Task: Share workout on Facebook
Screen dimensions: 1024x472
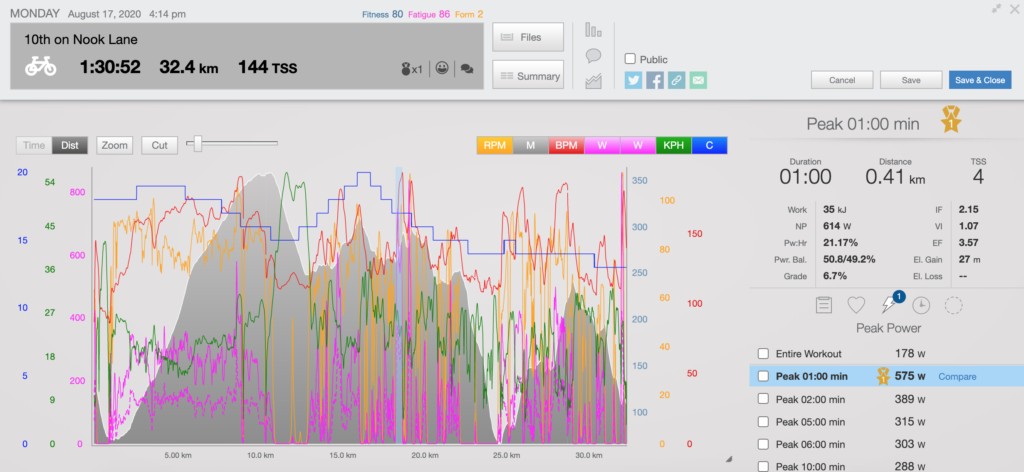Action: [655, 80]
